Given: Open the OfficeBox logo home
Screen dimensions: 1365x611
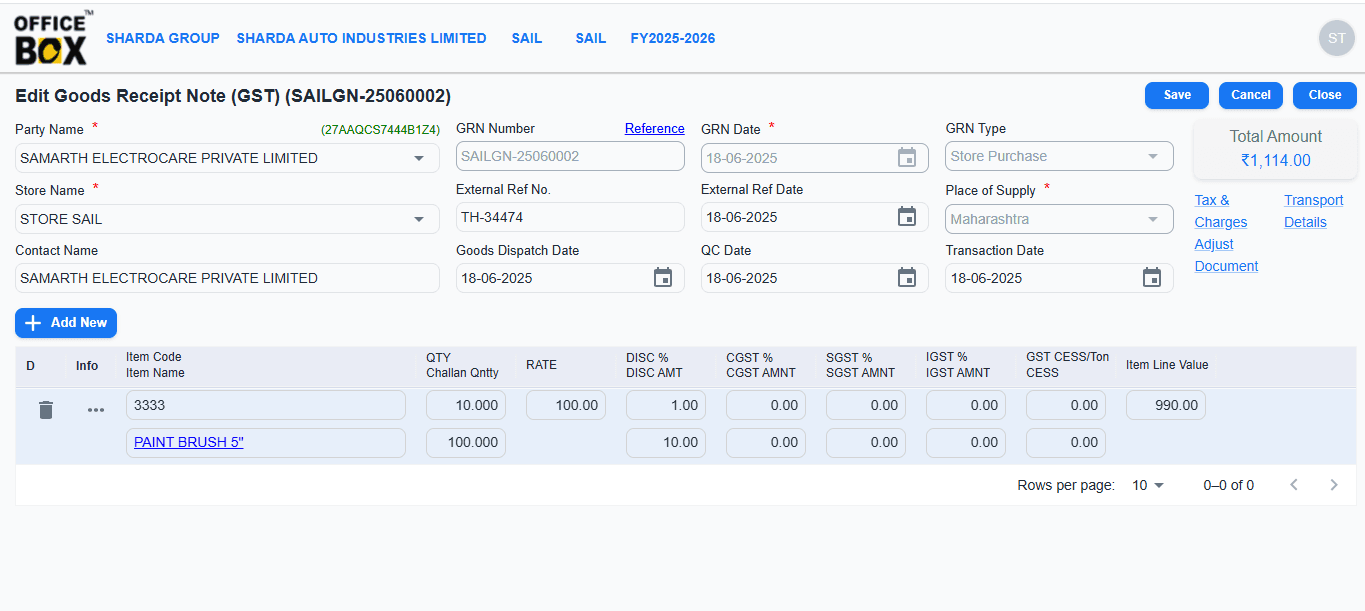Looking at the screenshot, I should tap(53, 38).
